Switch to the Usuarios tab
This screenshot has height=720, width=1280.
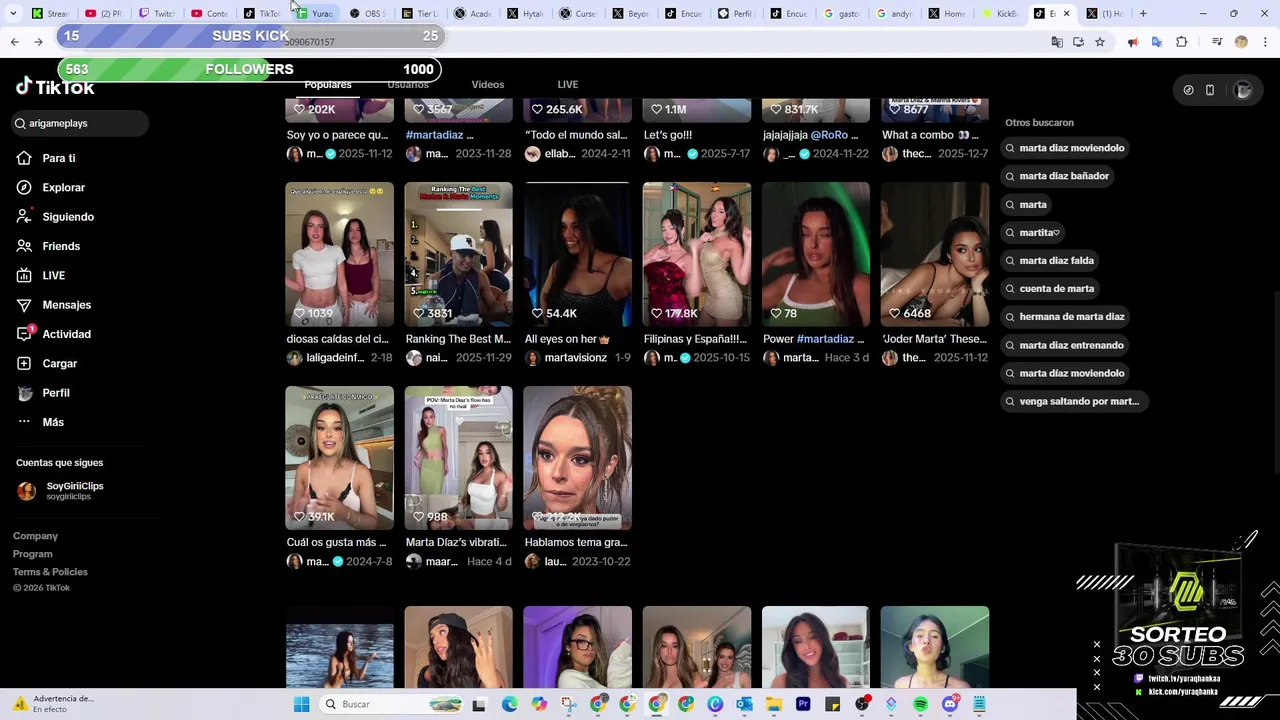pyautogui.click(x=408, y=84)
